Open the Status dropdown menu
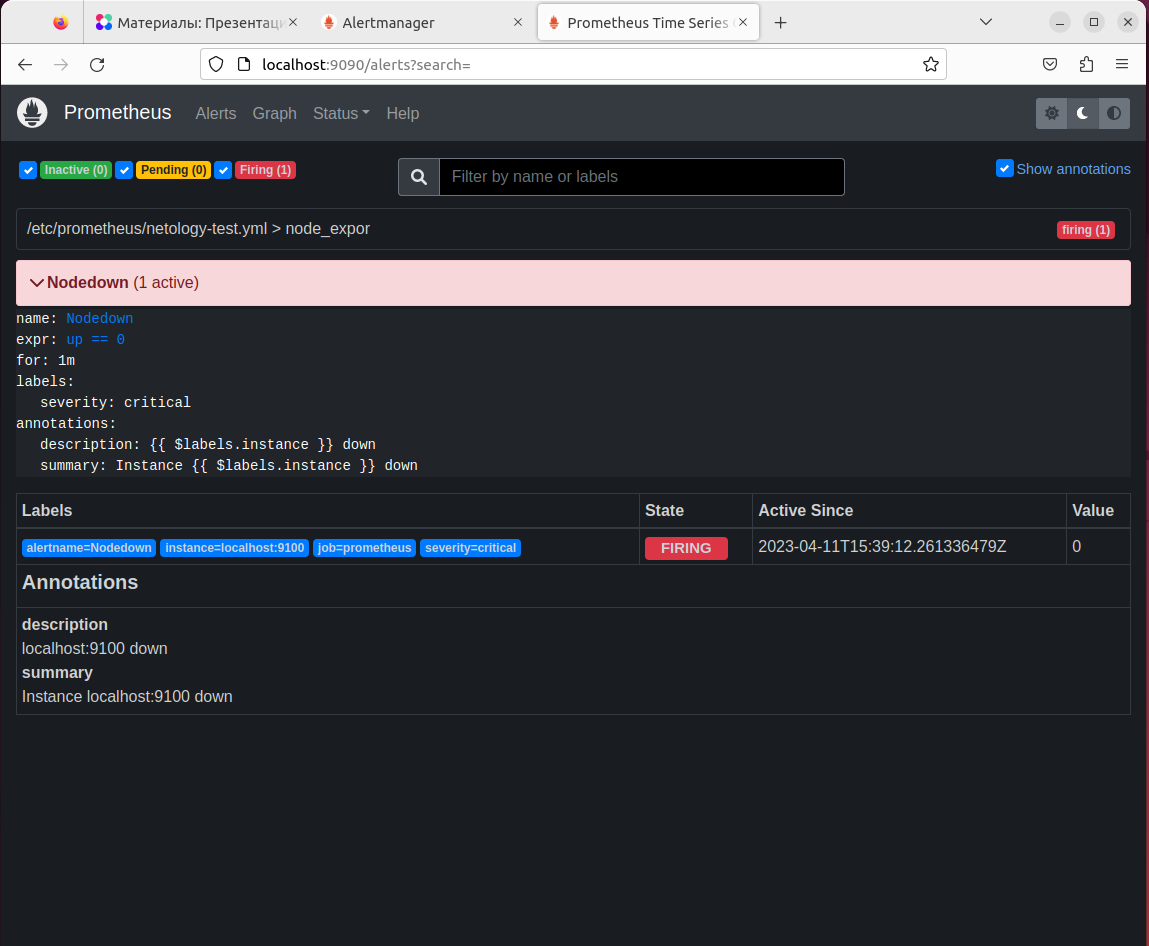This screenshot has height=946, width=1149. pos(340,113)
